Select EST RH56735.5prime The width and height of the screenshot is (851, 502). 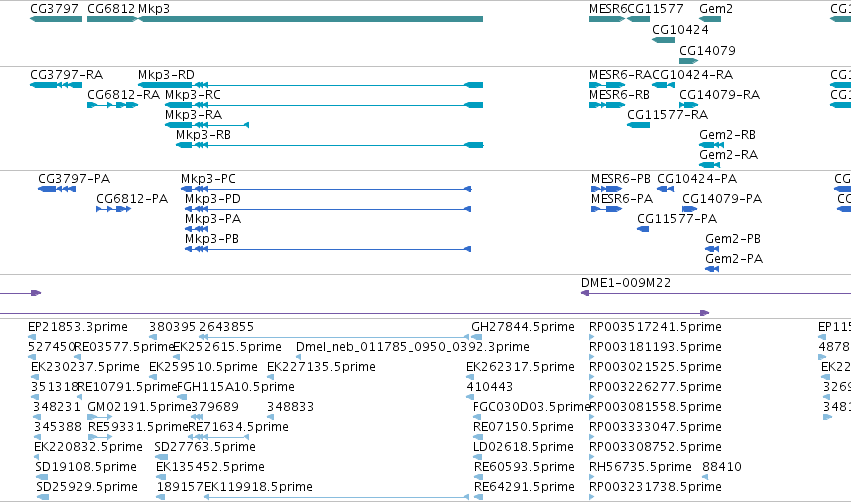click(592, 478)
